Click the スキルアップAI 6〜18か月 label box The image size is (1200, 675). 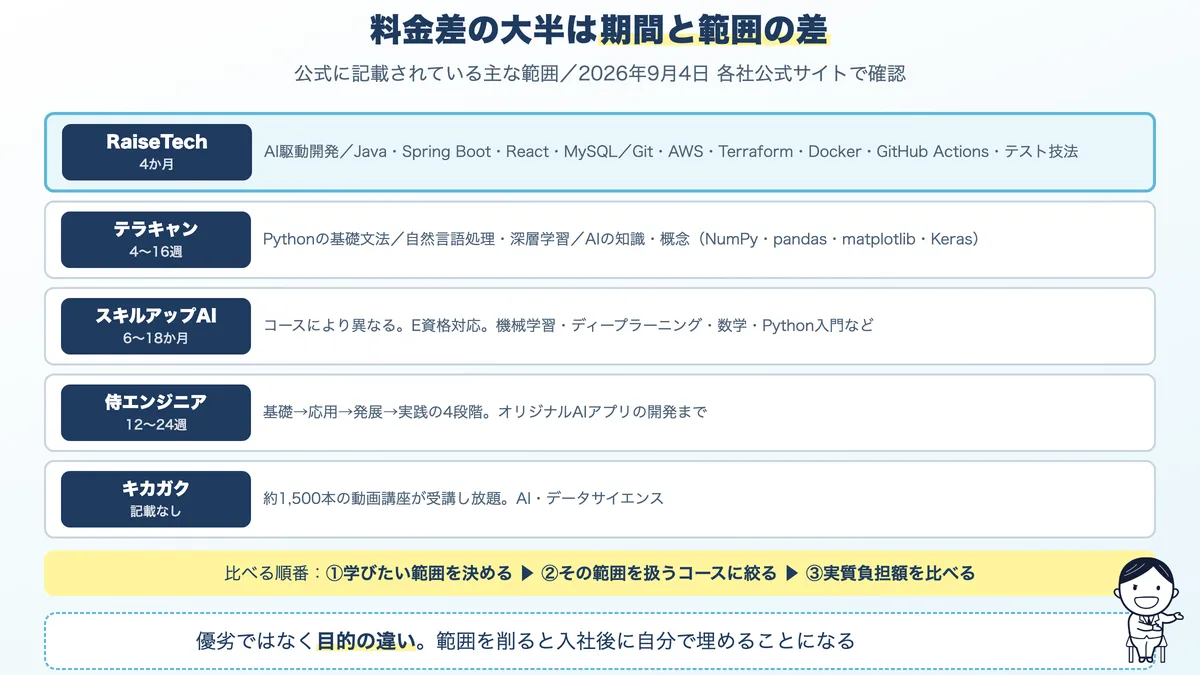tap(156, 326)
